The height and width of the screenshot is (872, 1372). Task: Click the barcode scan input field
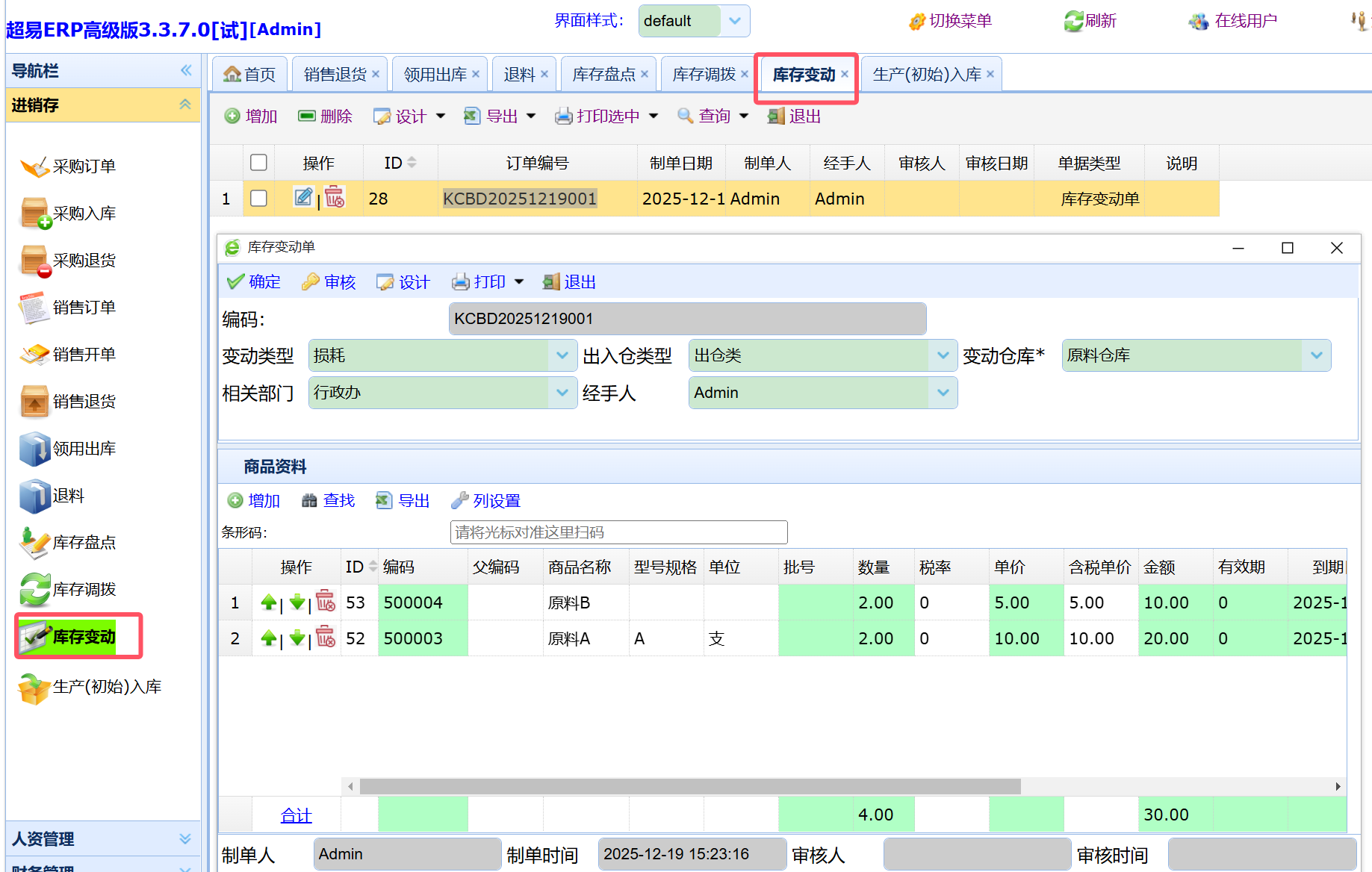pos(618,532)
